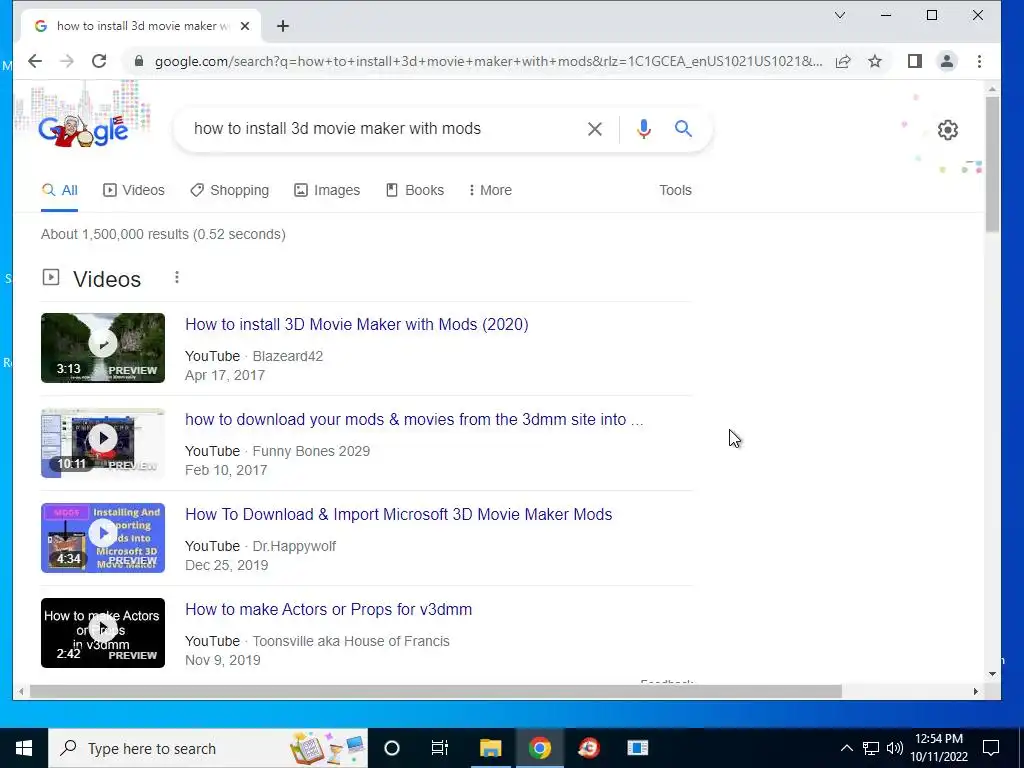Play the 3:13 Blazeard42 video thumbnail
The image size is (1024, 768).
click(x=103, y=347)
